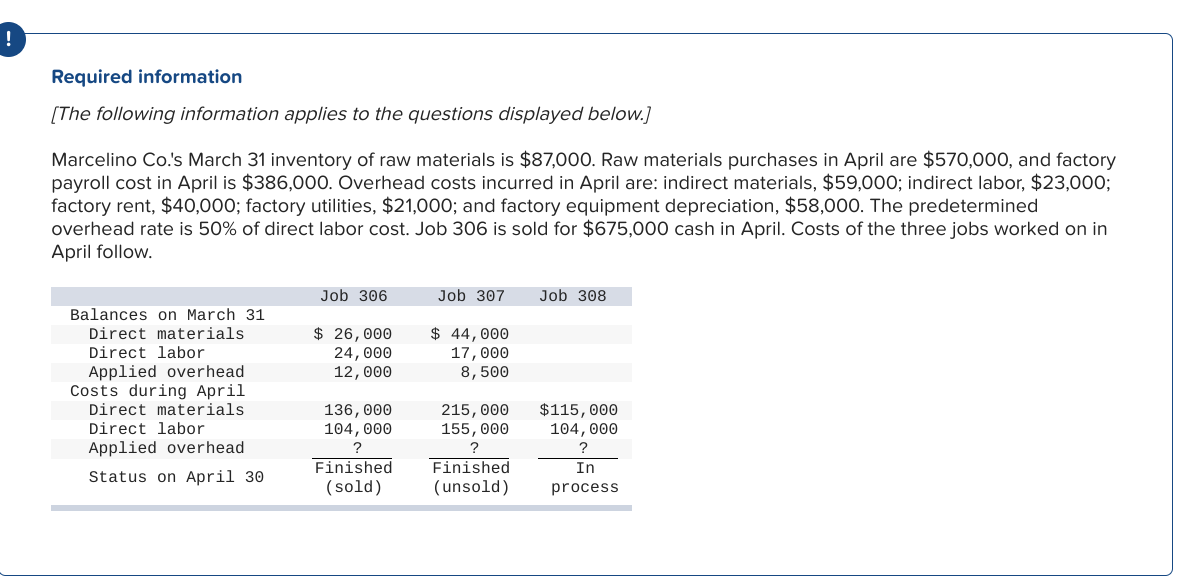Select the Finished (sold) status text

[353, 476]
